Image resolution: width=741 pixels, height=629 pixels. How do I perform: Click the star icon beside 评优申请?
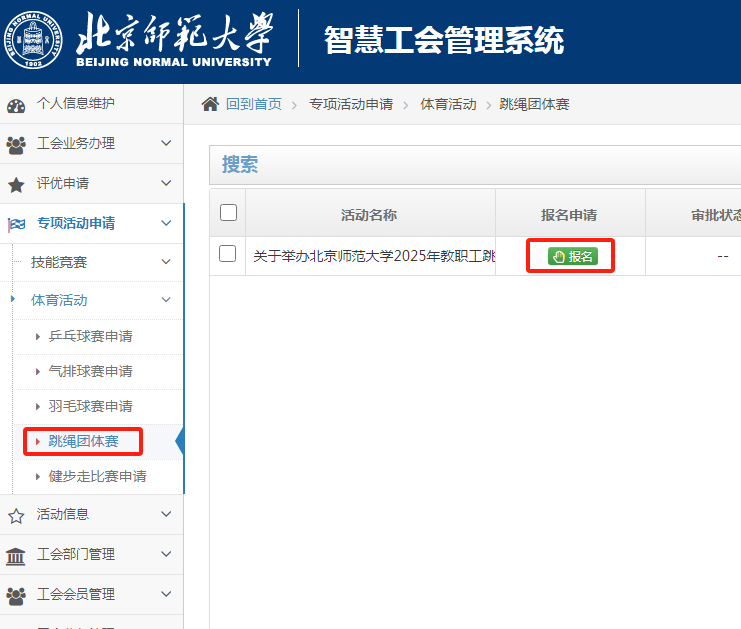click(16, 185)
